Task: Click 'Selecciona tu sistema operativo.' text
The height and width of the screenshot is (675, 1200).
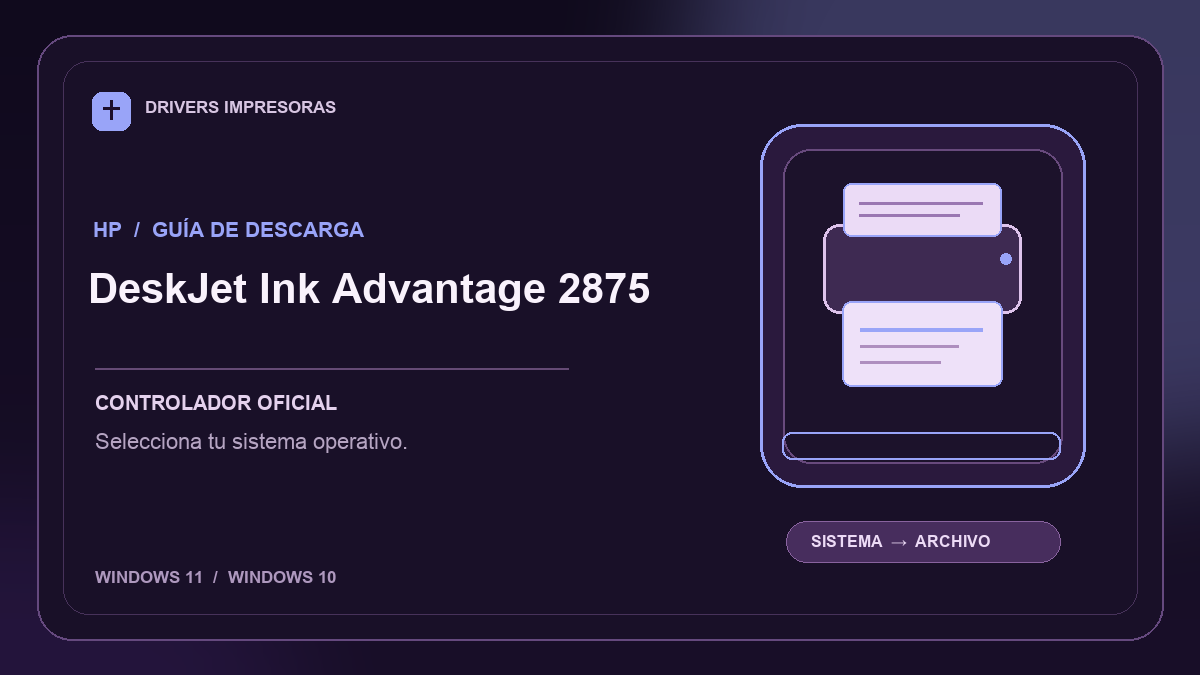Action: click(251, 441)
